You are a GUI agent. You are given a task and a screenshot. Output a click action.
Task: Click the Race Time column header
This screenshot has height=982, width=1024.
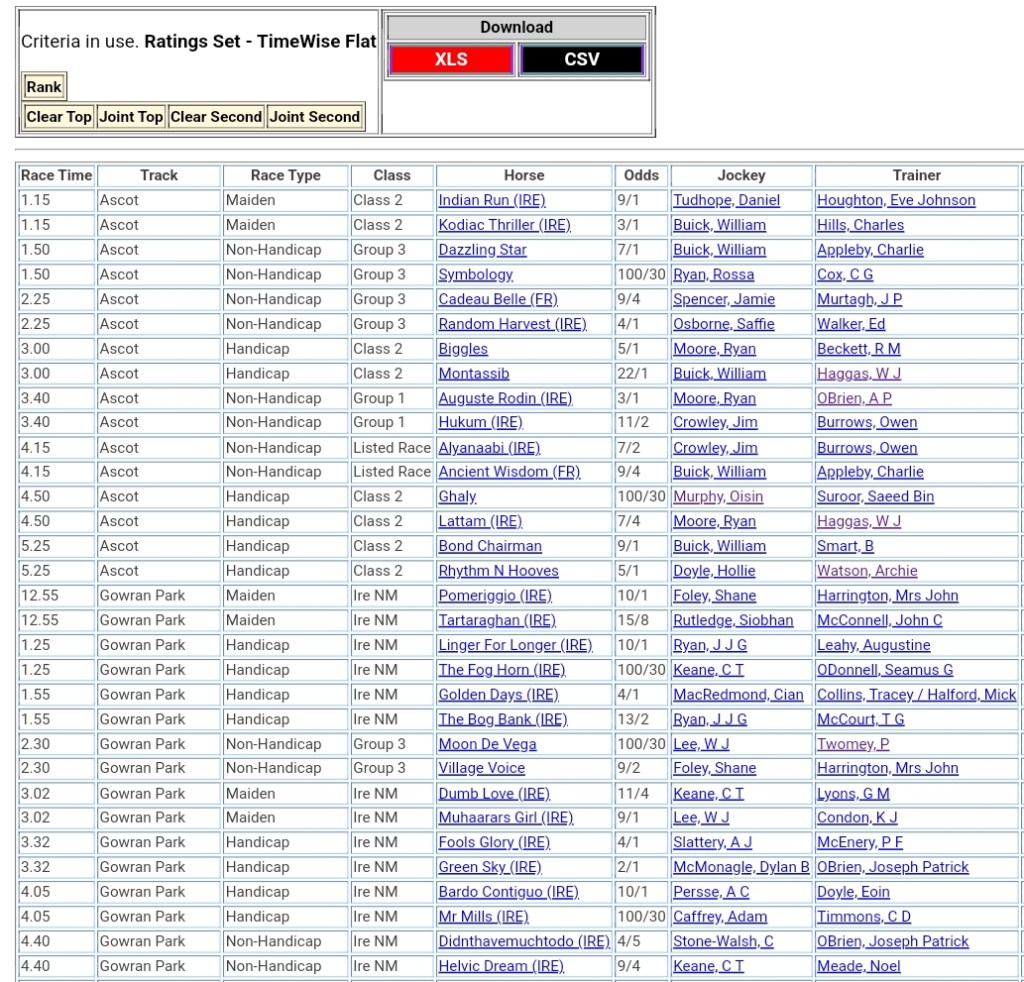coord(56,176)
